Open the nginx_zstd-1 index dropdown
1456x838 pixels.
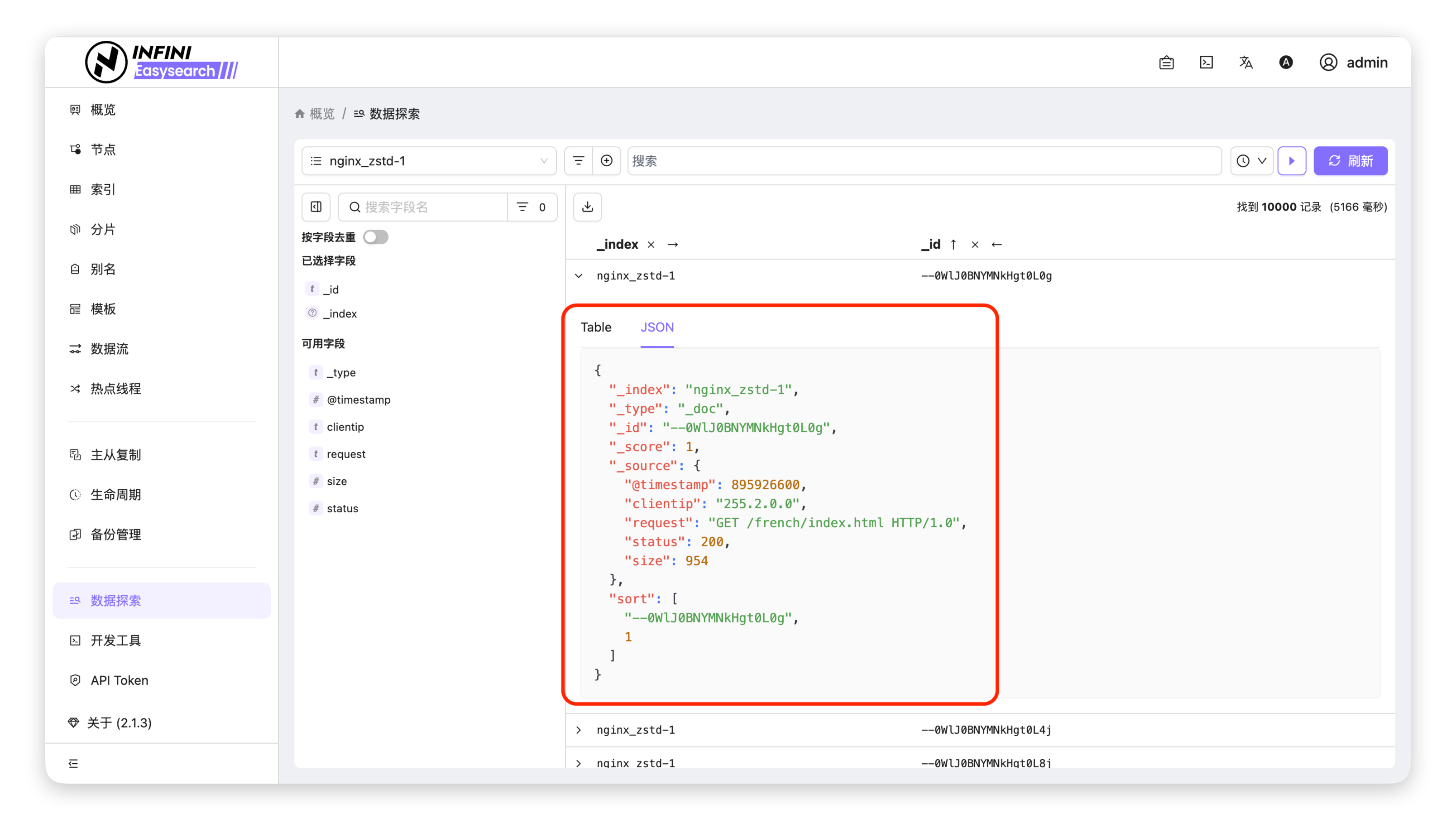pos(429,160)
